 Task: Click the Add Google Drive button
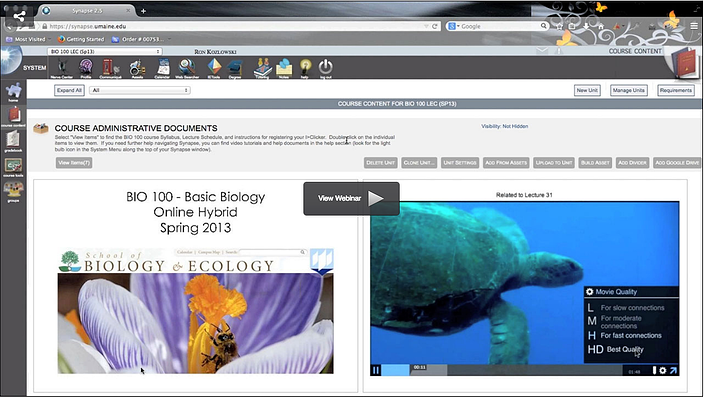[677, 163]
